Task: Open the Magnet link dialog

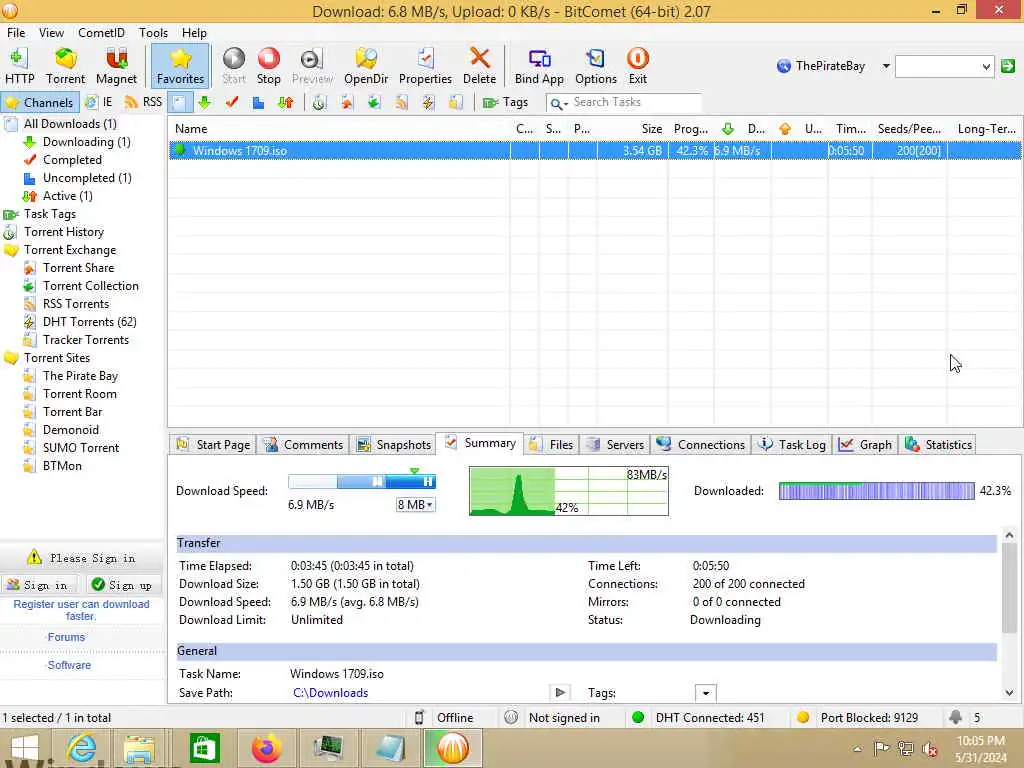Action: (116, 65)
